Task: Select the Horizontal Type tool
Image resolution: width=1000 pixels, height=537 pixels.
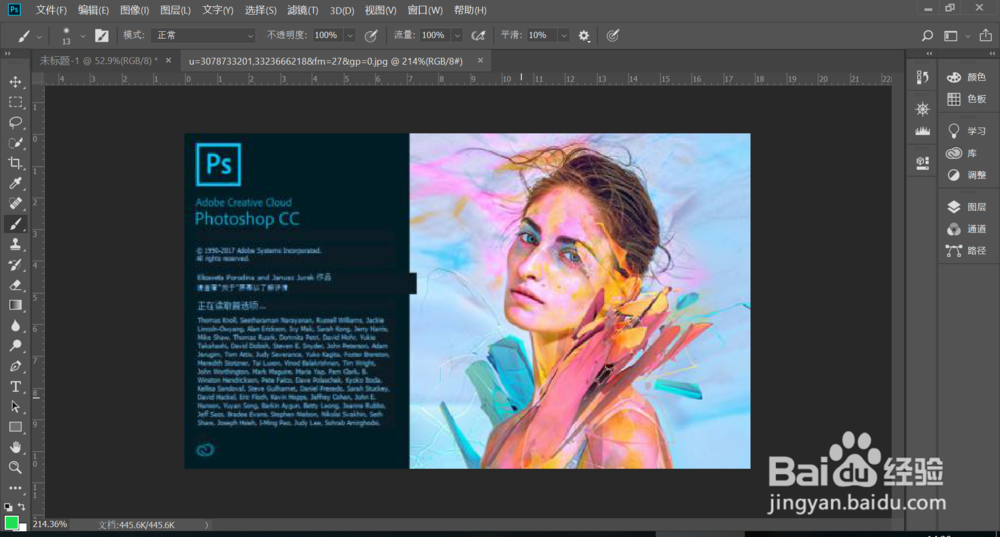Action: point(15,386)
